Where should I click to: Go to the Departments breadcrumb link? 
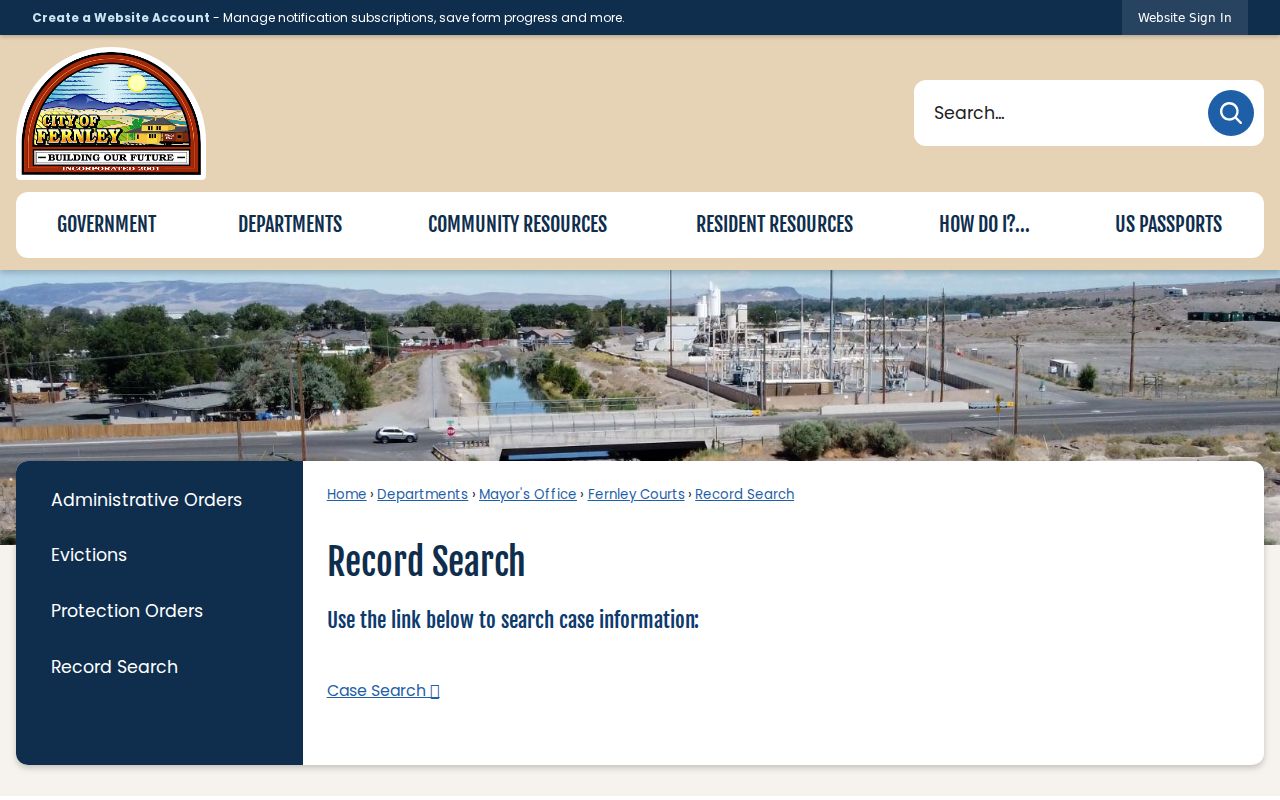tap(422, 494)
